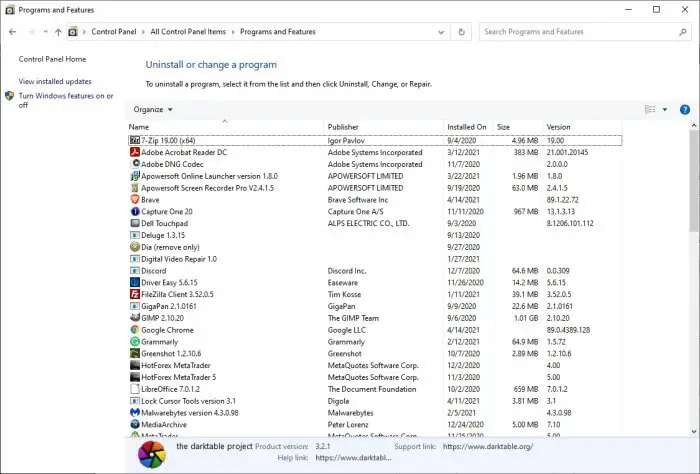This screenshot has height=474, width=700.
Task: Click publisher The Document Foundation
Action: coord(372,389)
